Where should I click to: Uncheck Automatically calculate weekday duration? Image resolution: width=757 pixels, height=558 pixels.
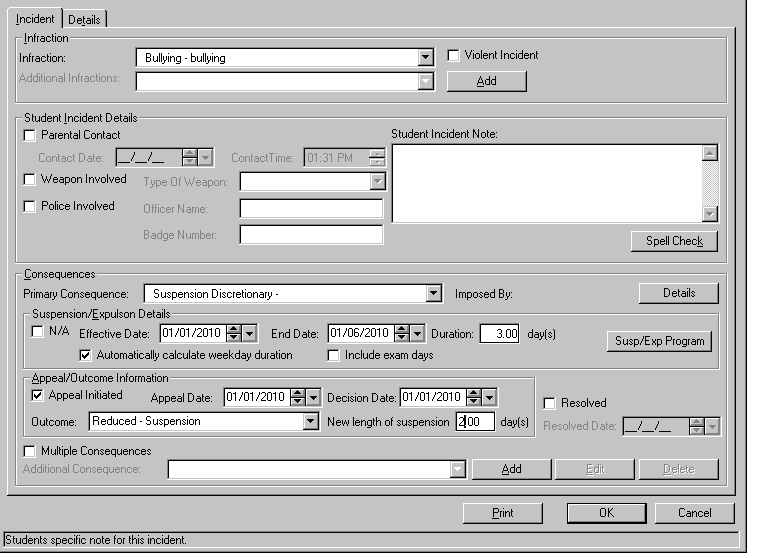point(86,355)
